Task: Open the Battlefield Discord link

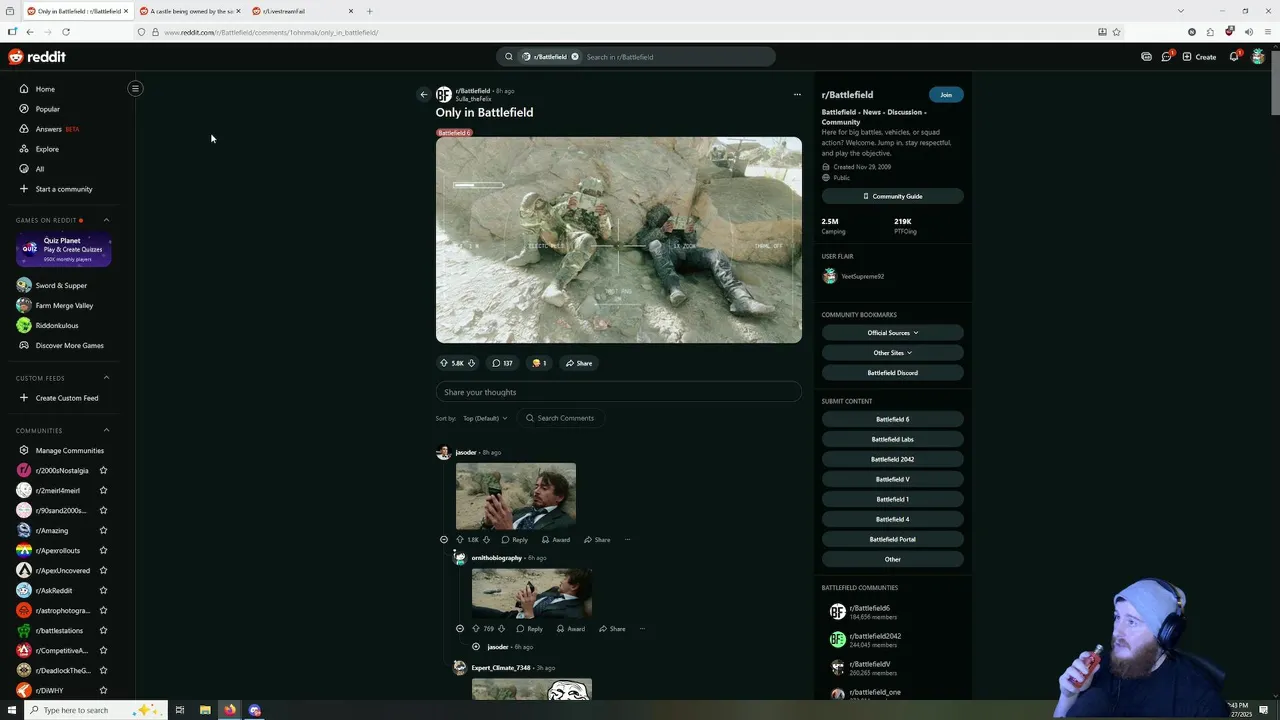Action: click(x=892, y=373)
